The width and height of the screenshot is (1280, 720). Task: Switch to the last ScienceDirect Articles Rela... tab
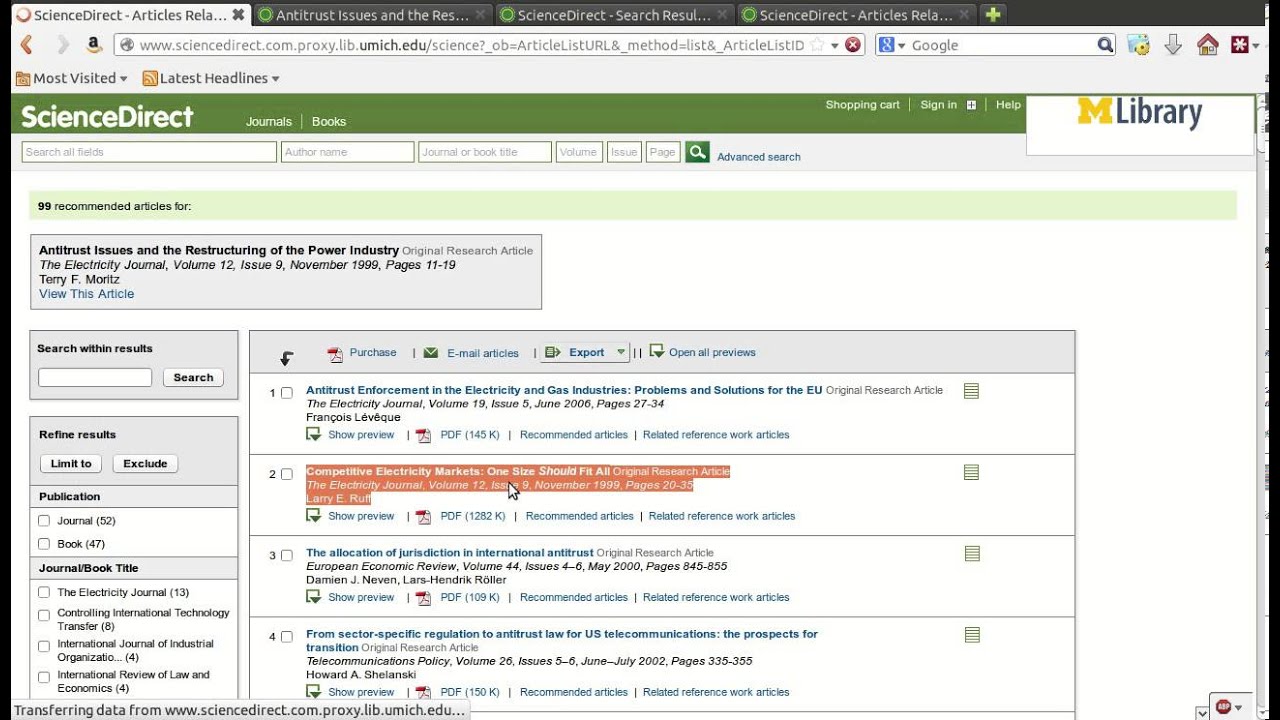(x=855, y=15)
